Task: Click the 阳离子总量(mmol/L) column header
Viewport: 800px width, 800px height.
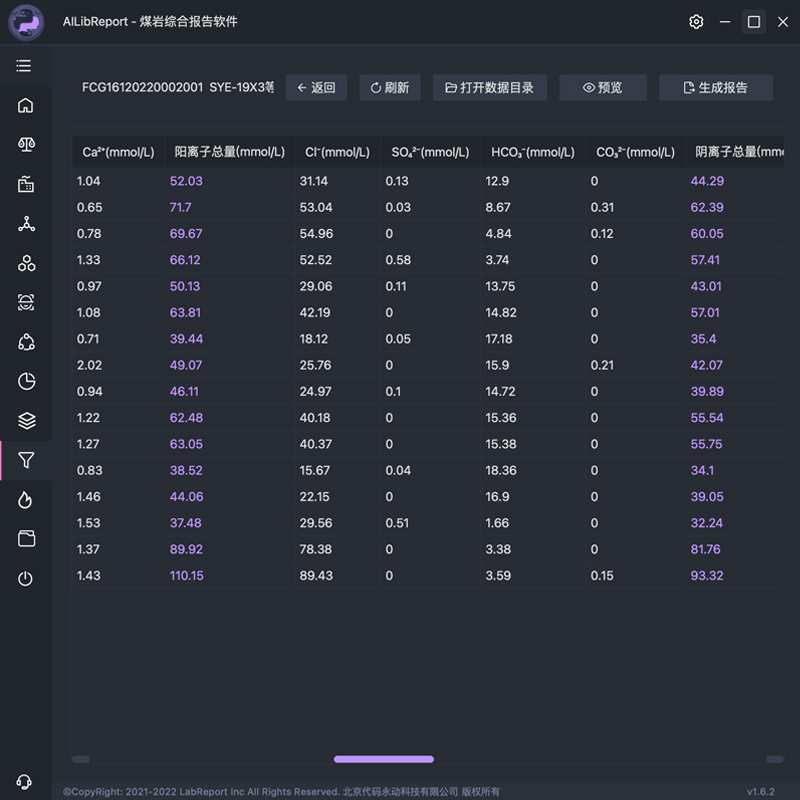Action: [x=230, y=152]
